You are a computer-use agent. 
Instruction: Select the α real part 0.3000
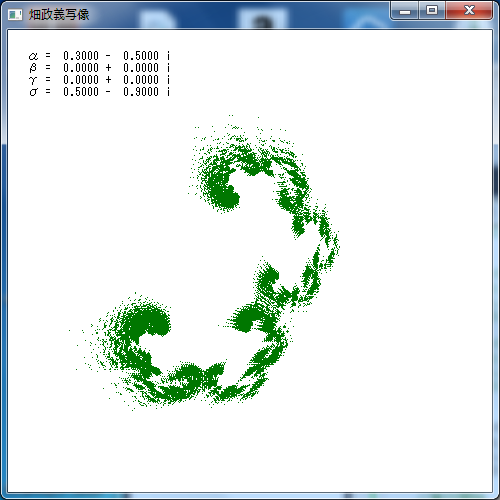81,55
